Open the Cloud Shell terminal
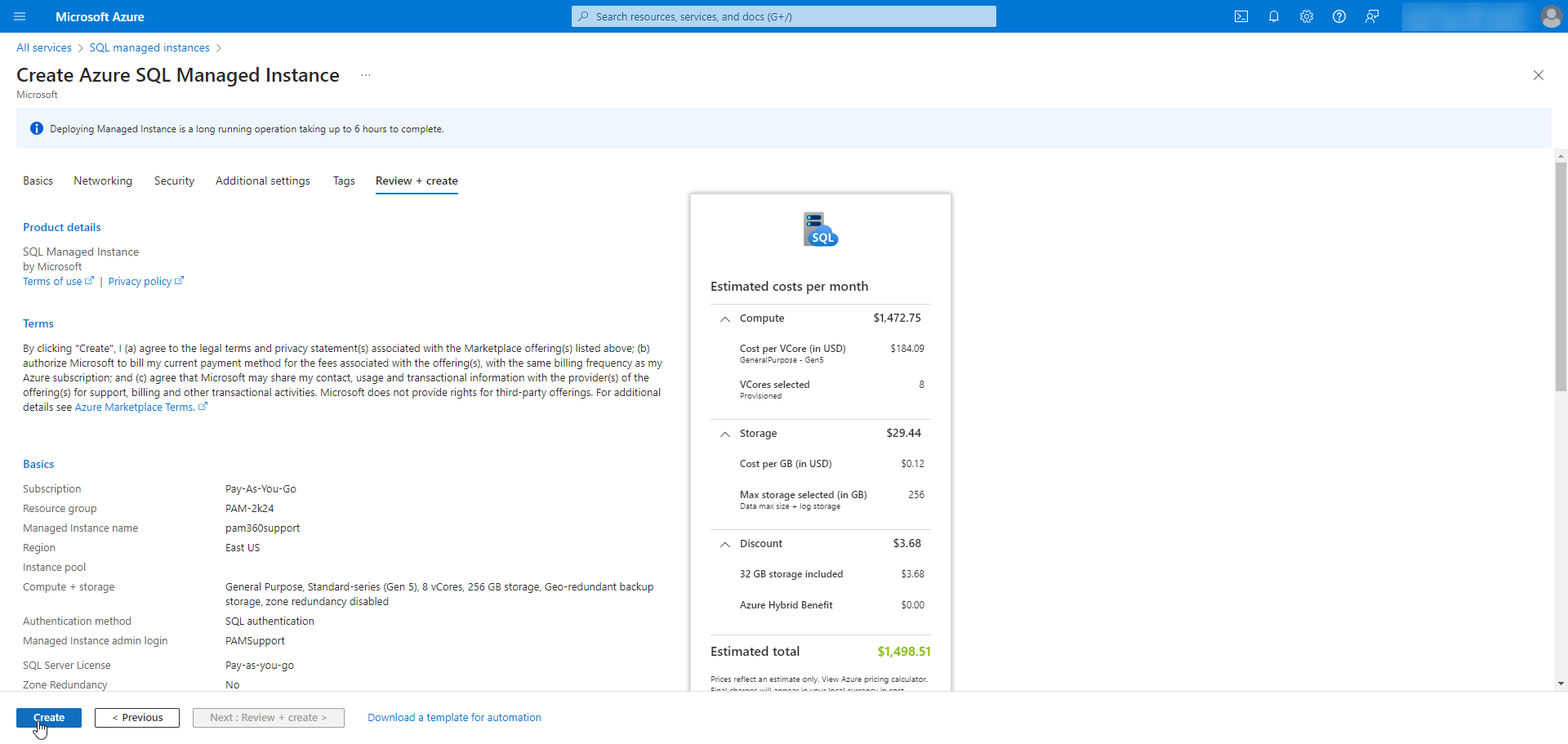 point(1241,16)
